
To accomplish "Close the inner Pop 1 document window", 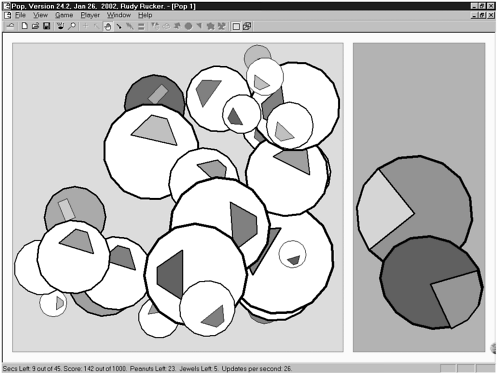I will [x=491, y=15].
